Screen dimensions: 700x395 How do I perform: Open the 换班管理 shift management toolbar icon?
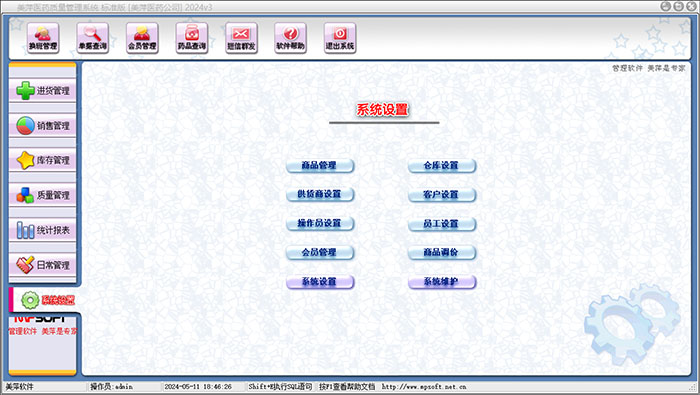coord(43,38)
